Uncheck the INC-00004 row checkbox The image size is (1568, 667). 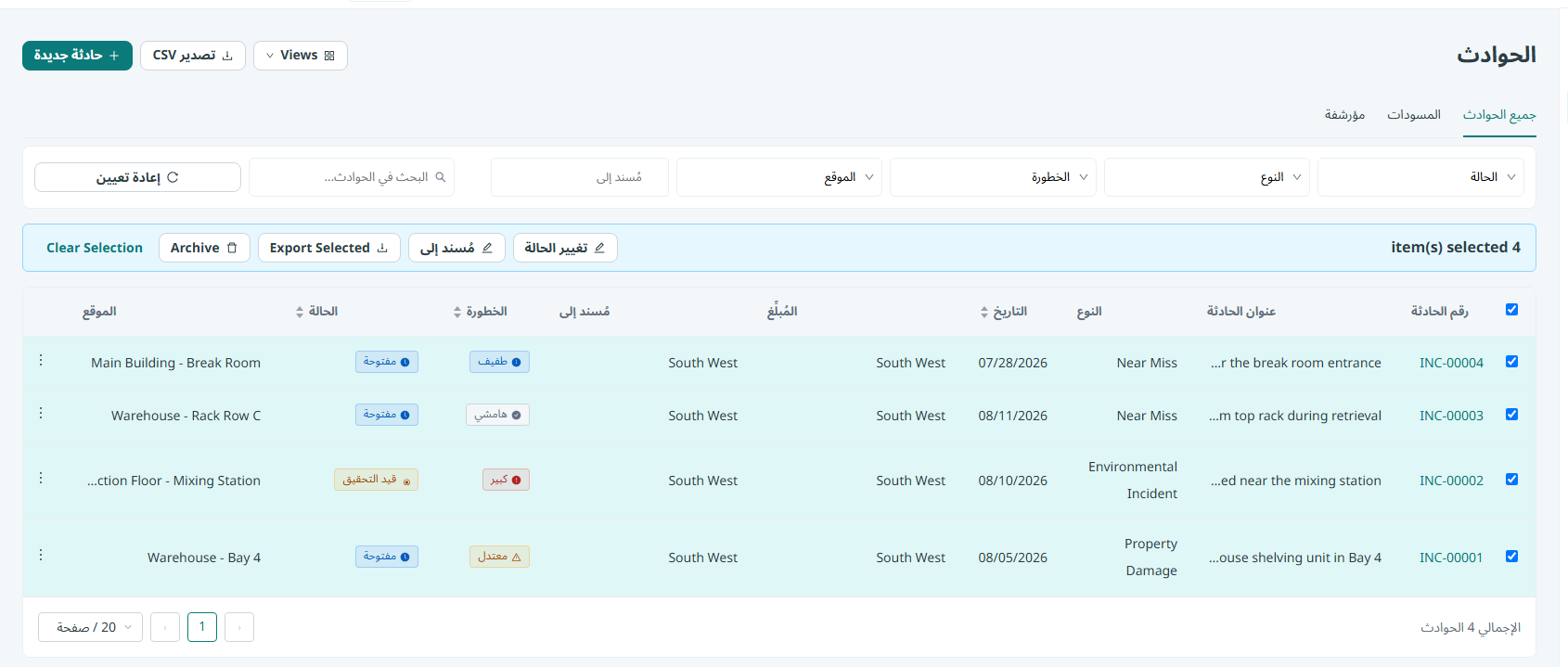[x=1511, y=362]
